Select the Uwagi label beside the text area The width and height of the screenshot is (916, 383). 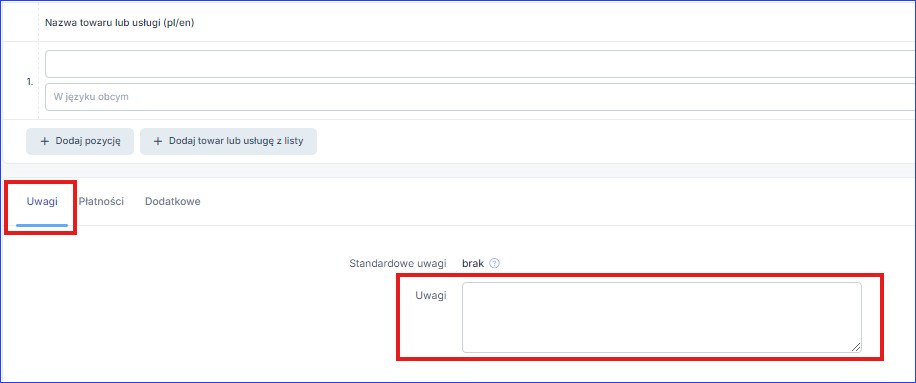click(431, 296)
